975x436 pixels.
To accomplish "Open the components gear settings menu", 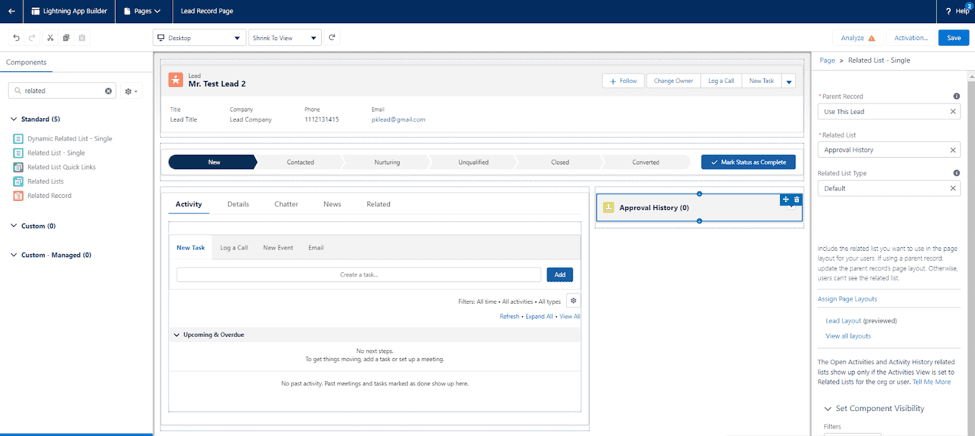I will click(131, 91).
